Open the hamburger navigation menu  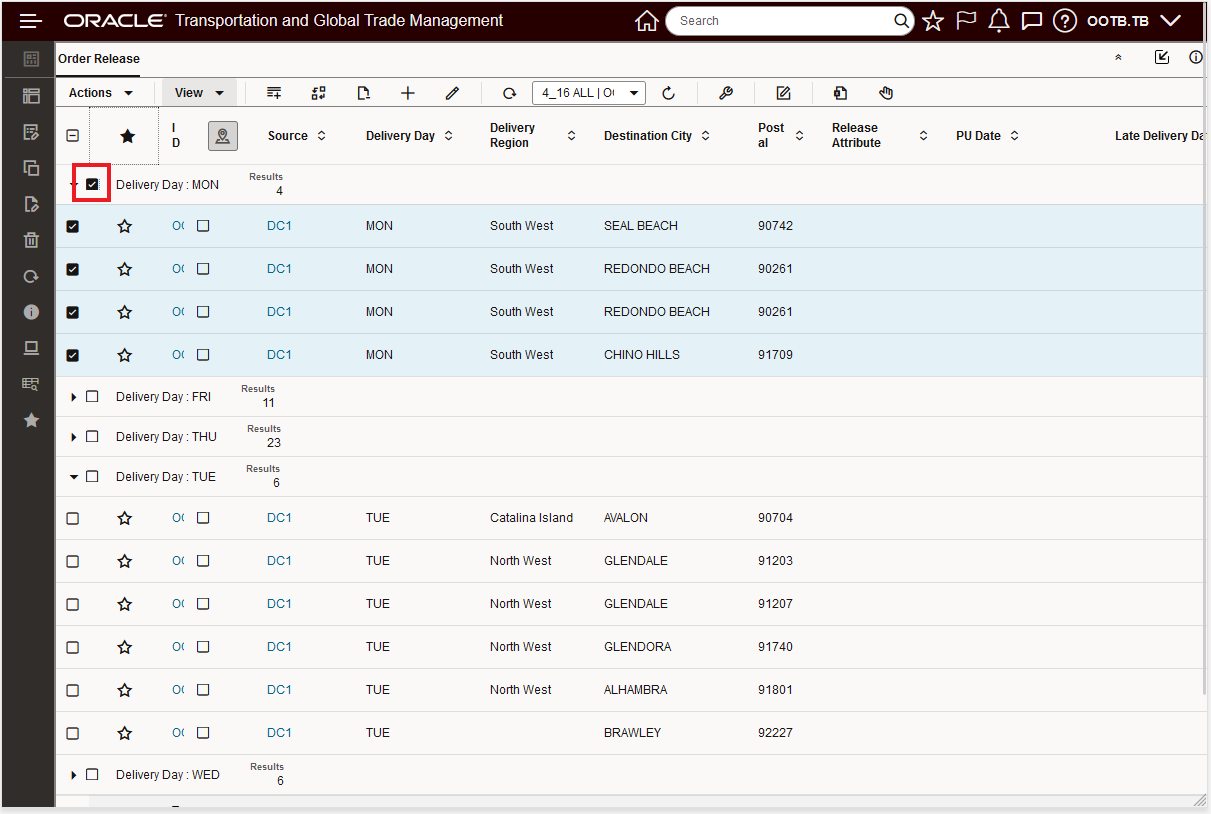pyautogui.click(x=31, y=21)
